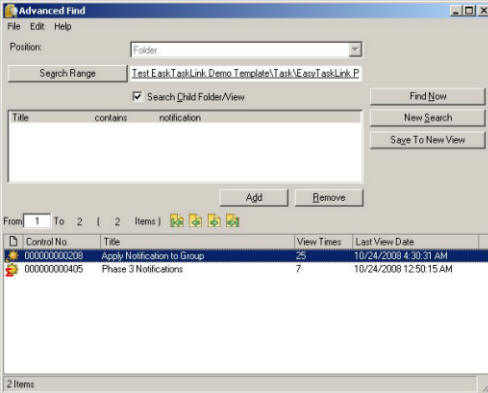Image resolution: width=488 pixels, height=393 pixels.
Task: Click icon of task 00000000208 row
Action: (x=12, y=256)
